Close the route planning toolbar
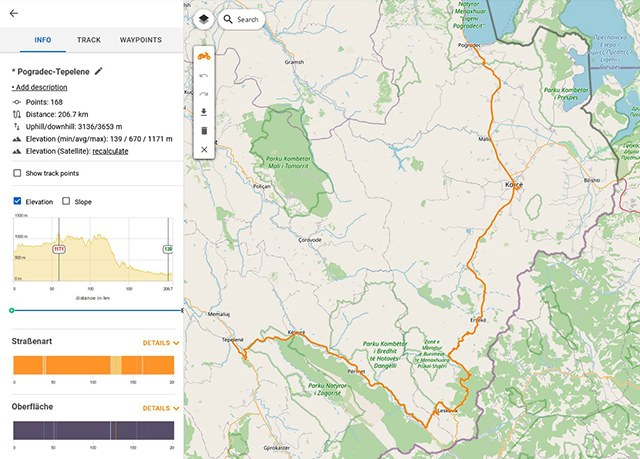 204,149
